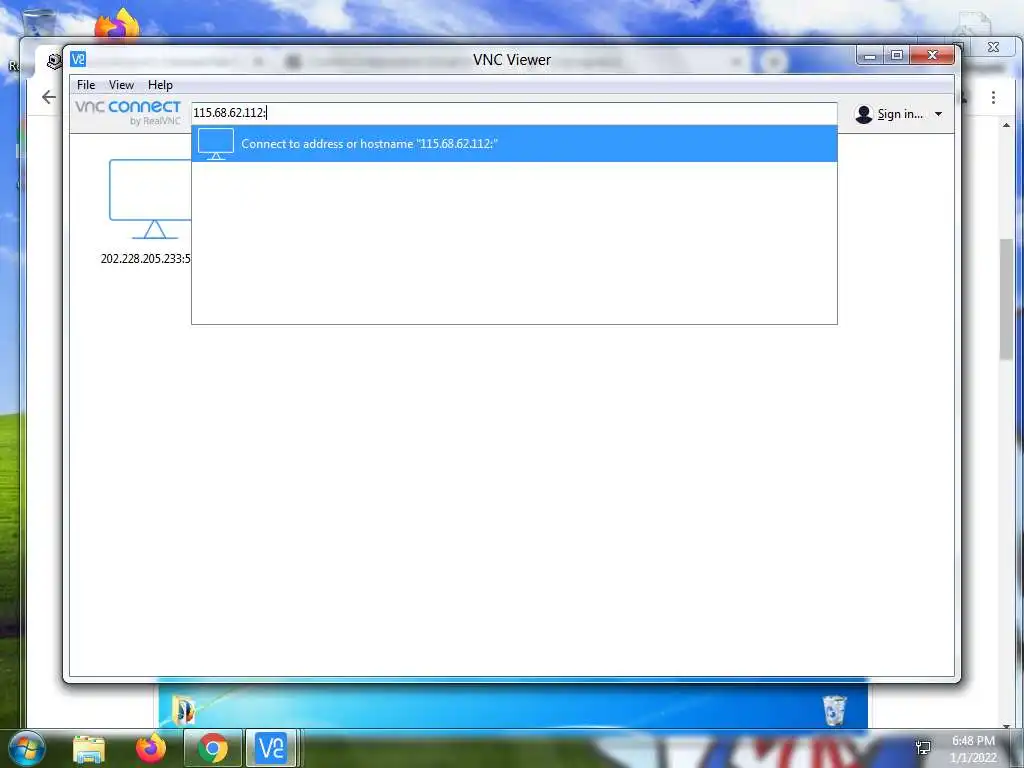Expand the Sign in dropdown arrow
The height and width of the screenshot is (768, 1024).
pyautogui.click(x=938, y=114)
